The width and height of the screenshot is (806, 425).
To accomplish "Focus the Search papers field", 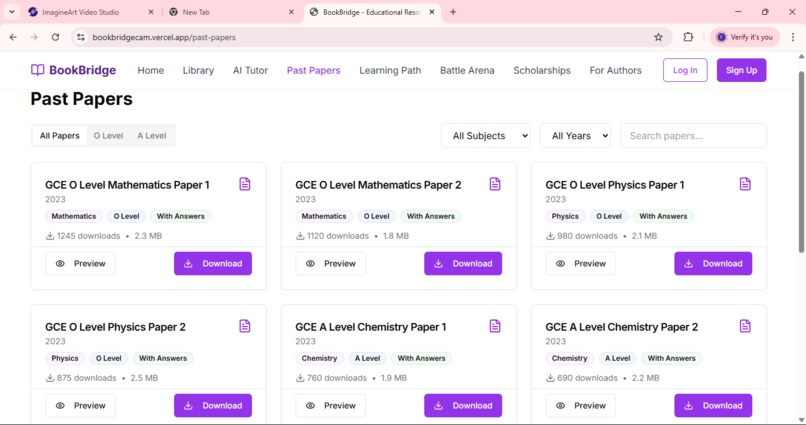I will 693,136.
